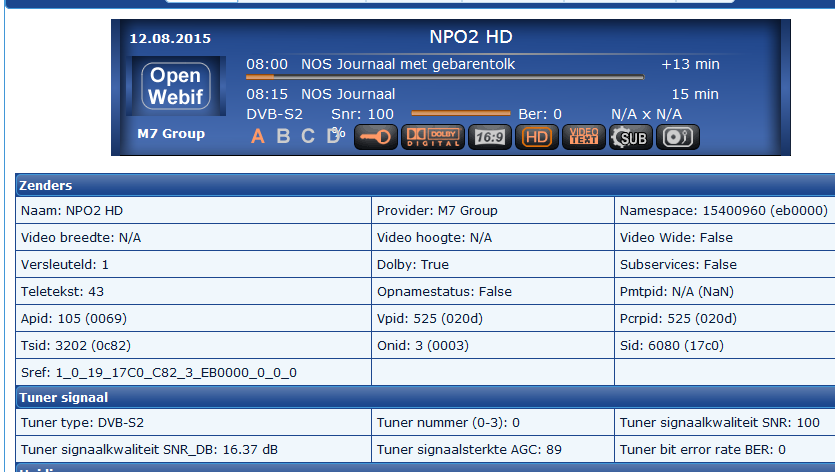Viewport: 835px width, 472px height.
Task: Click the recording status icon
Action: [677, 137]
